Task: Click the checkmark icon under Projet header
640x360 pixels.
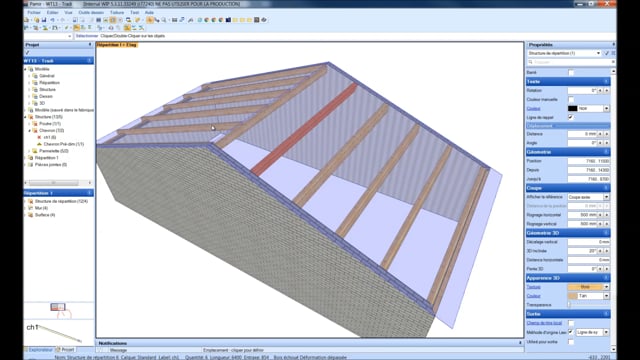Action: tap(27, 53)
